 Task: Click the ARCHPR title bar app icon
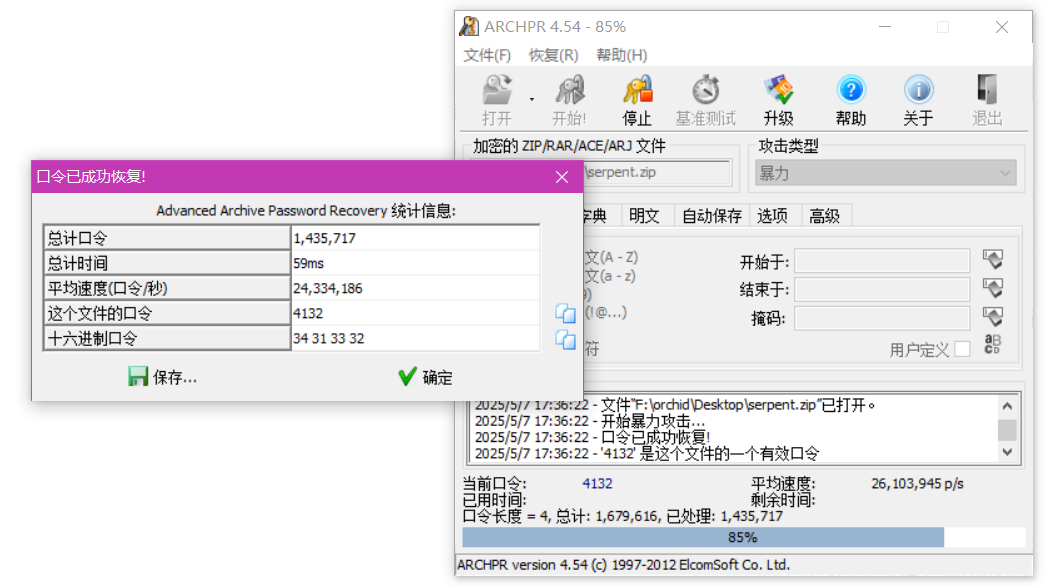pyautogui.click(x=469, y=27)
